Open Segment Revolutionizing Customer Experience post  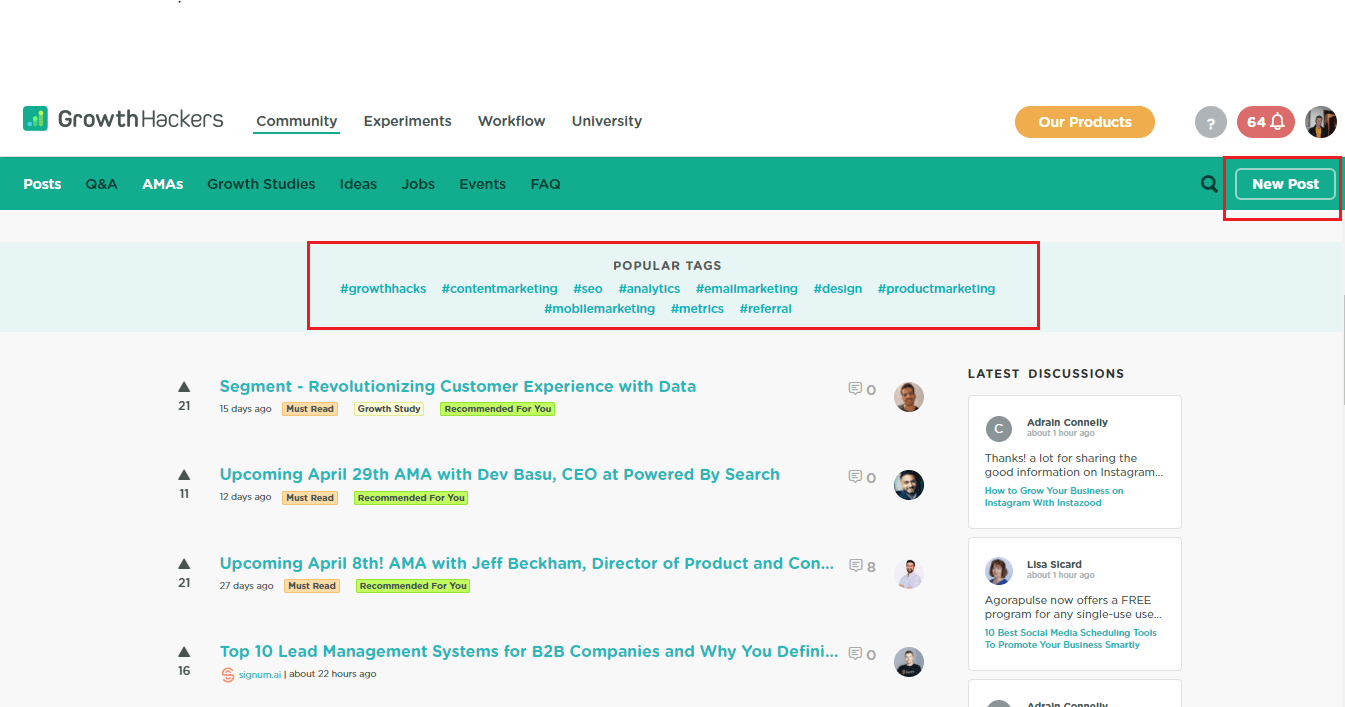click(x=458, y=386)
